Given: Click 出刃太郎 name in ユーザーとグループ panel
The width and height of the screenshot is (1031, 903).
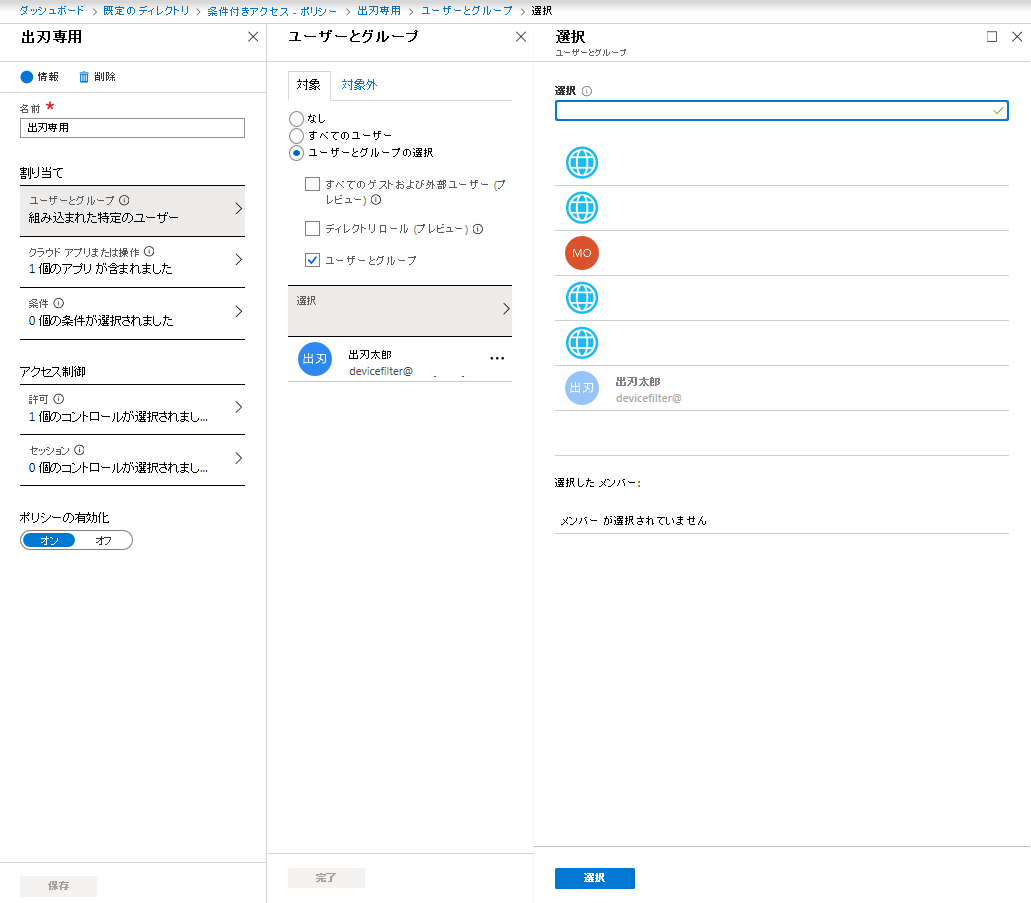Looking at the screenshot, I should tap(370, 354).
